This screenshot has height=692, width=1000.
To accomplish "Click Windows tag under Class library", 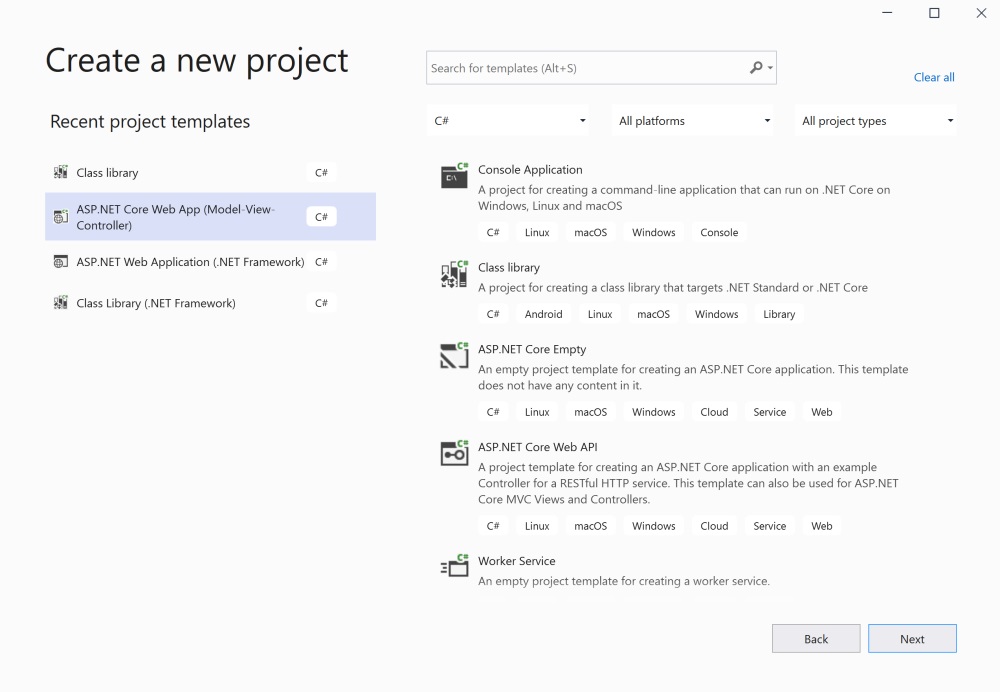I will point(716,314).
